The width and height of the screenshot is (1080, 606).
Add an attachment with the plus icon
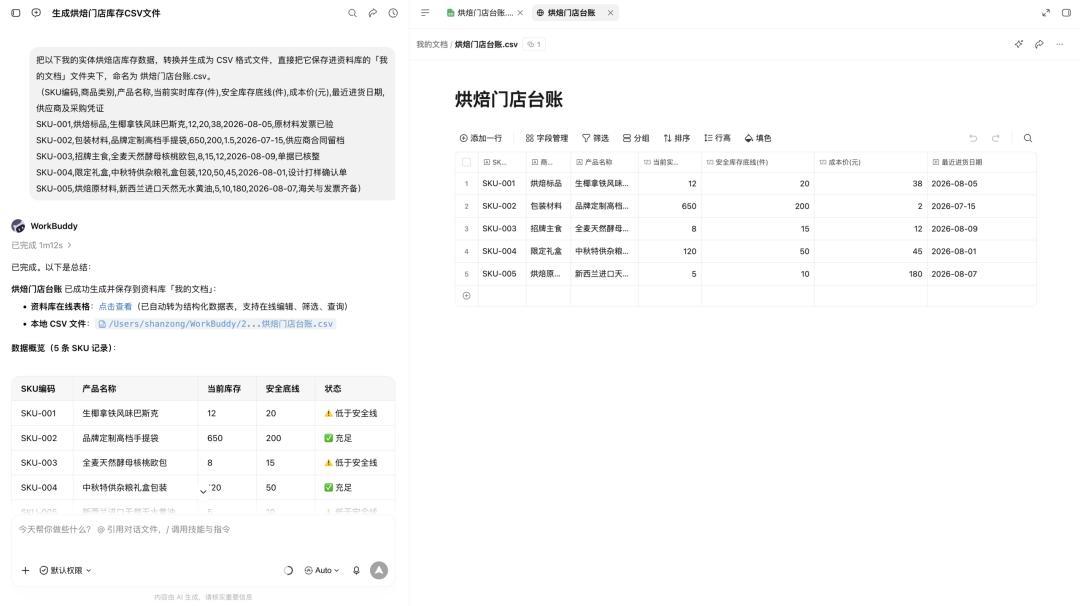25,570
